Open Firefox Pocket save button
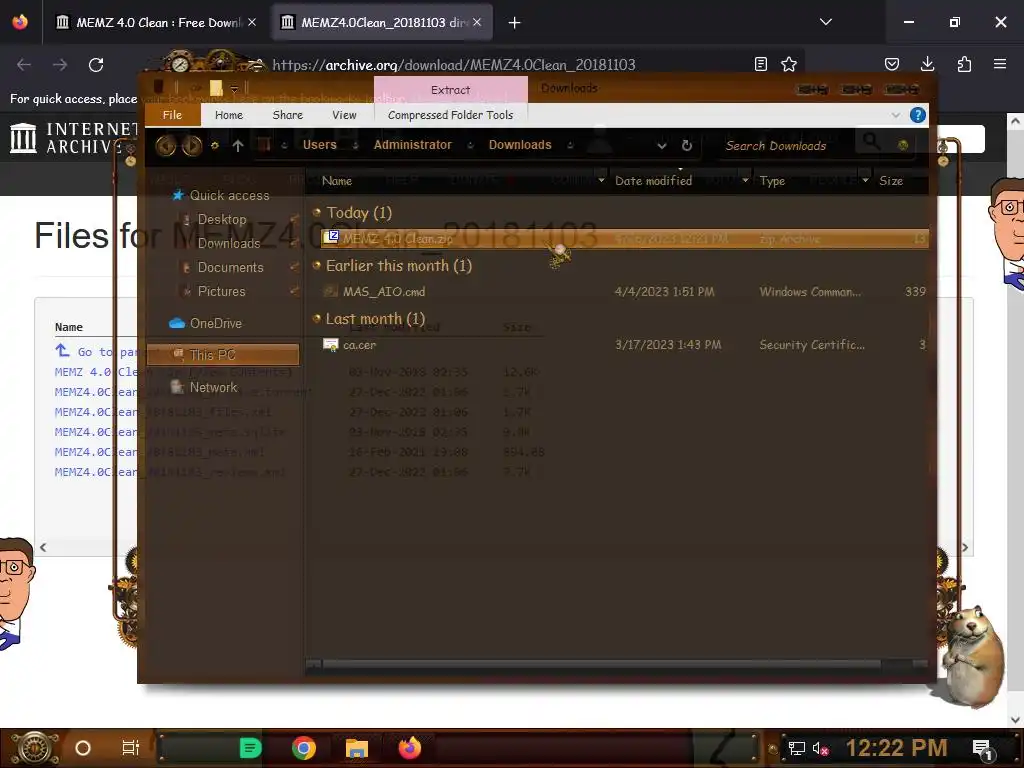 pyautogui.click(x=891, y=64)
